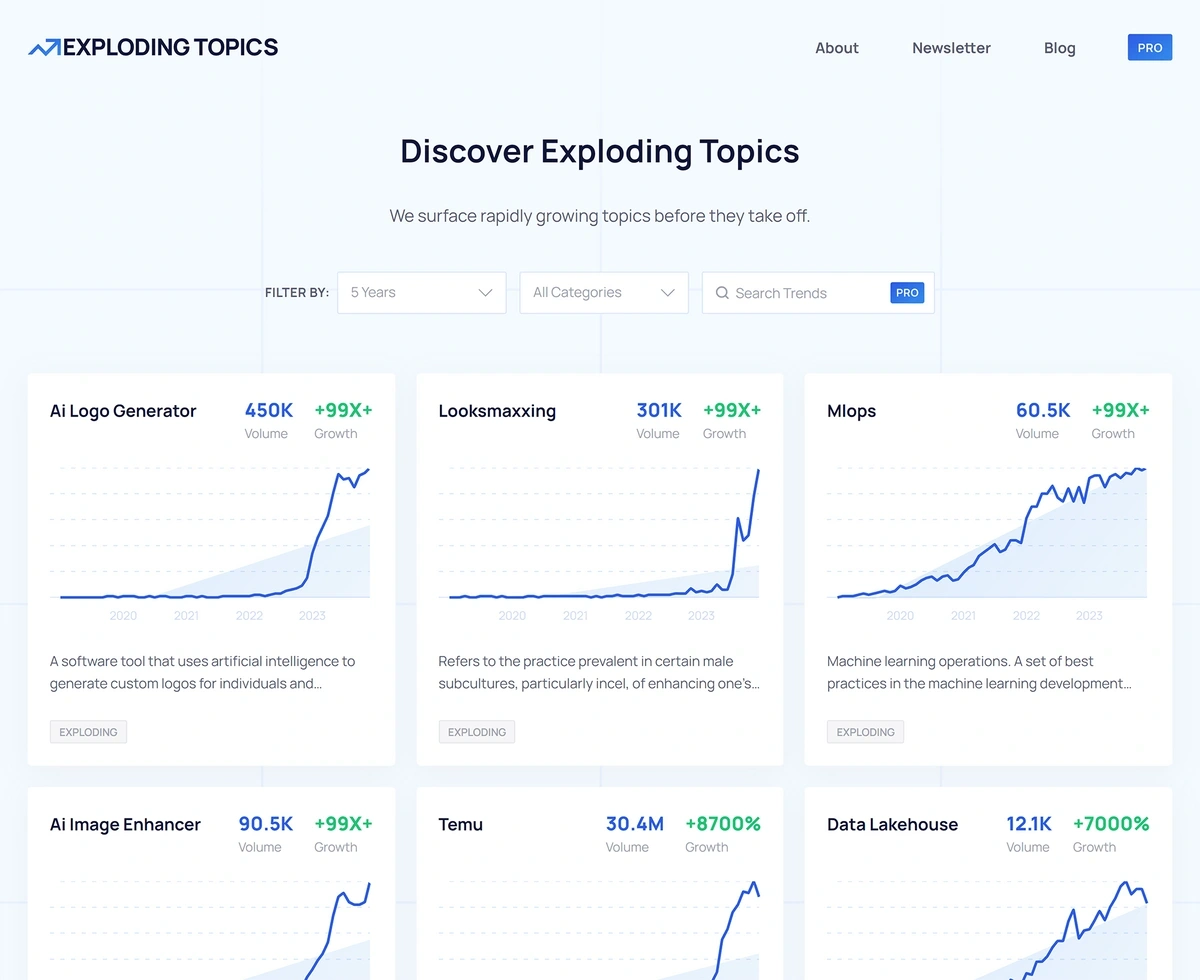This screenshot has height=980, width=1200.
Task: Click the Looksmaxxing description text
Action: (599, 672)
